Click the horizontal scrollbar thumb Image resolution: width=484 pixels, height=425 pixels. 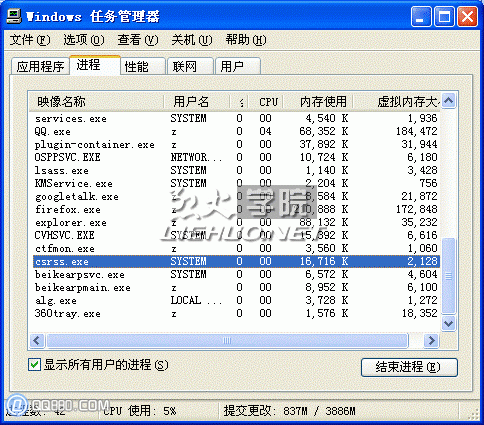[227, 340]
